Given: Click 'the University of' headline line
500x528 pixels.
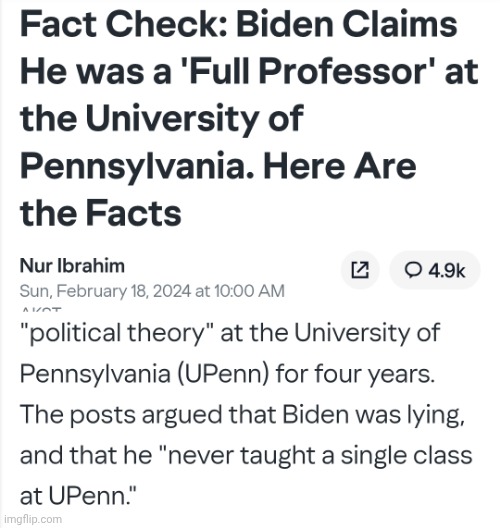Looking at the screenshot, I should click(162, 118).
